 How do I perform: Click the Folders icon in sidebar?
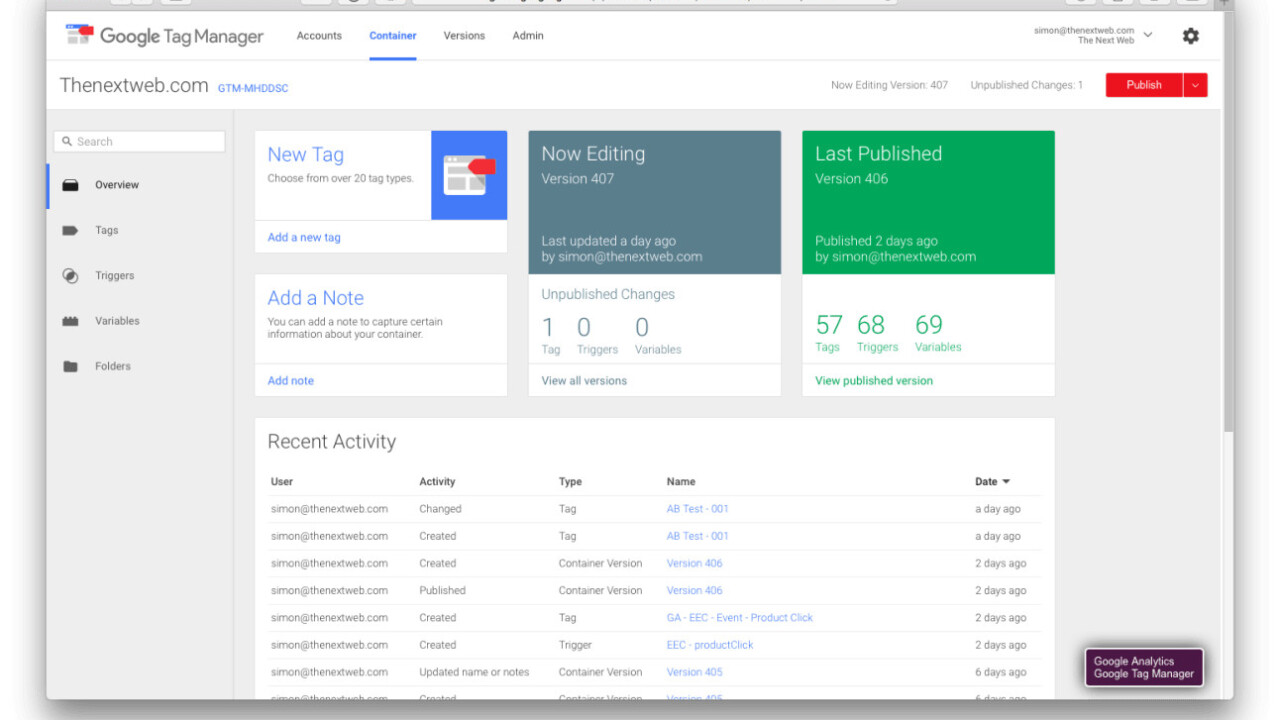[x=70, y=367]
